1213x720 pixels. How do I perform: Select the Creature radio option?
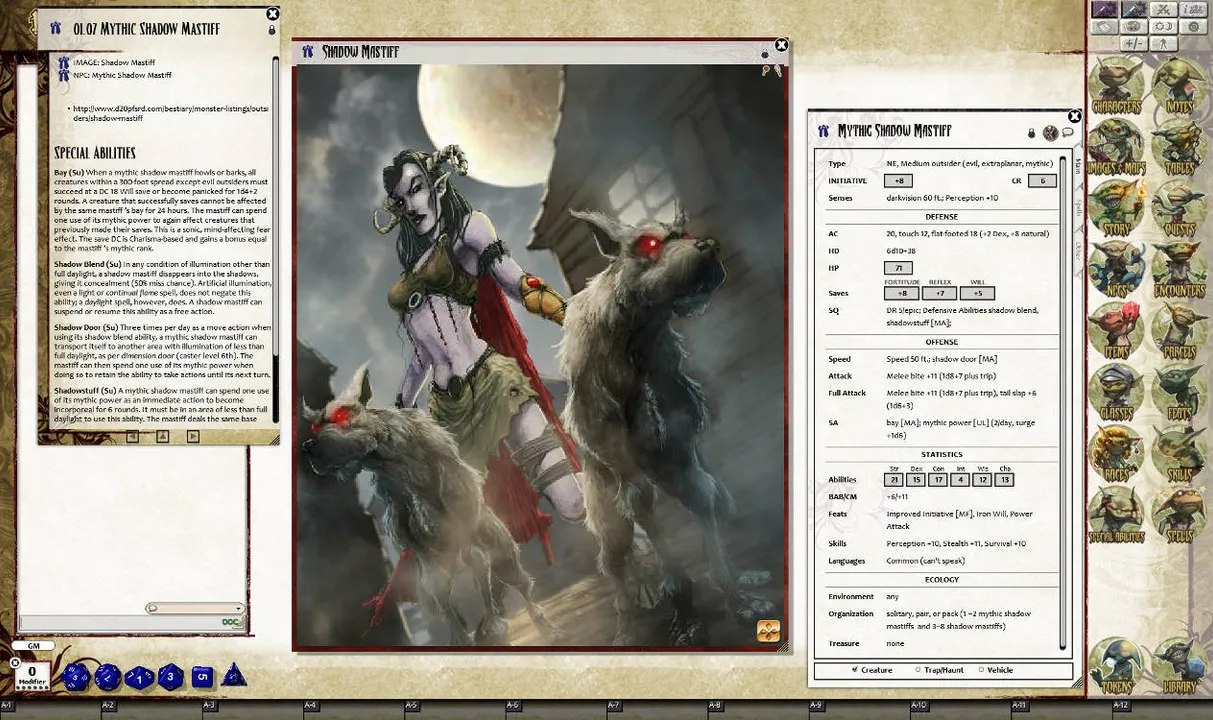pyautogui.click(x=855, y=670)
